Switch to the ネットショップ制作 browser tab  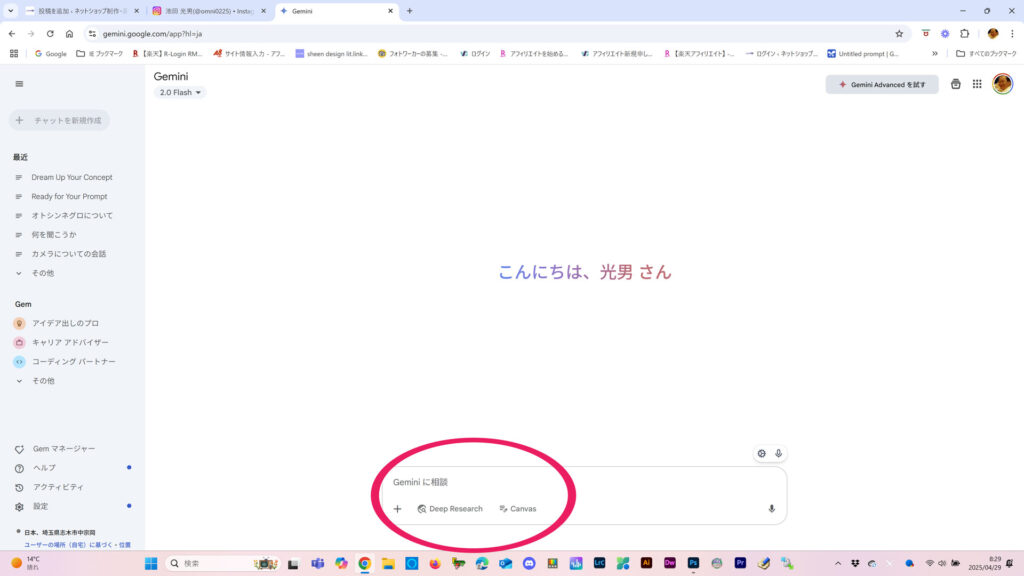tap(82, 11)
